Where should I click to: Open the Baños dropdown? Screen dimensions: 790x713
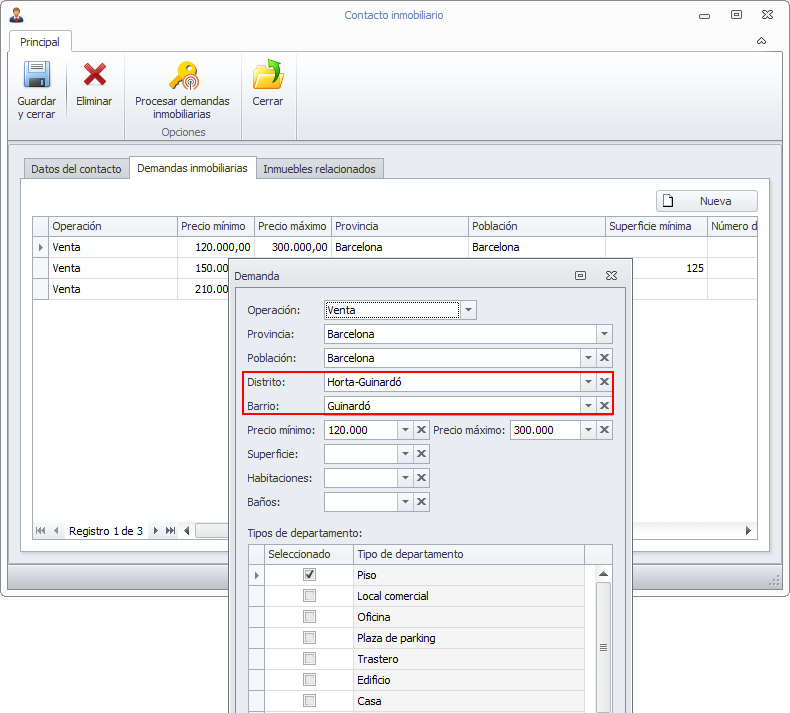click(x=405, y=502)
